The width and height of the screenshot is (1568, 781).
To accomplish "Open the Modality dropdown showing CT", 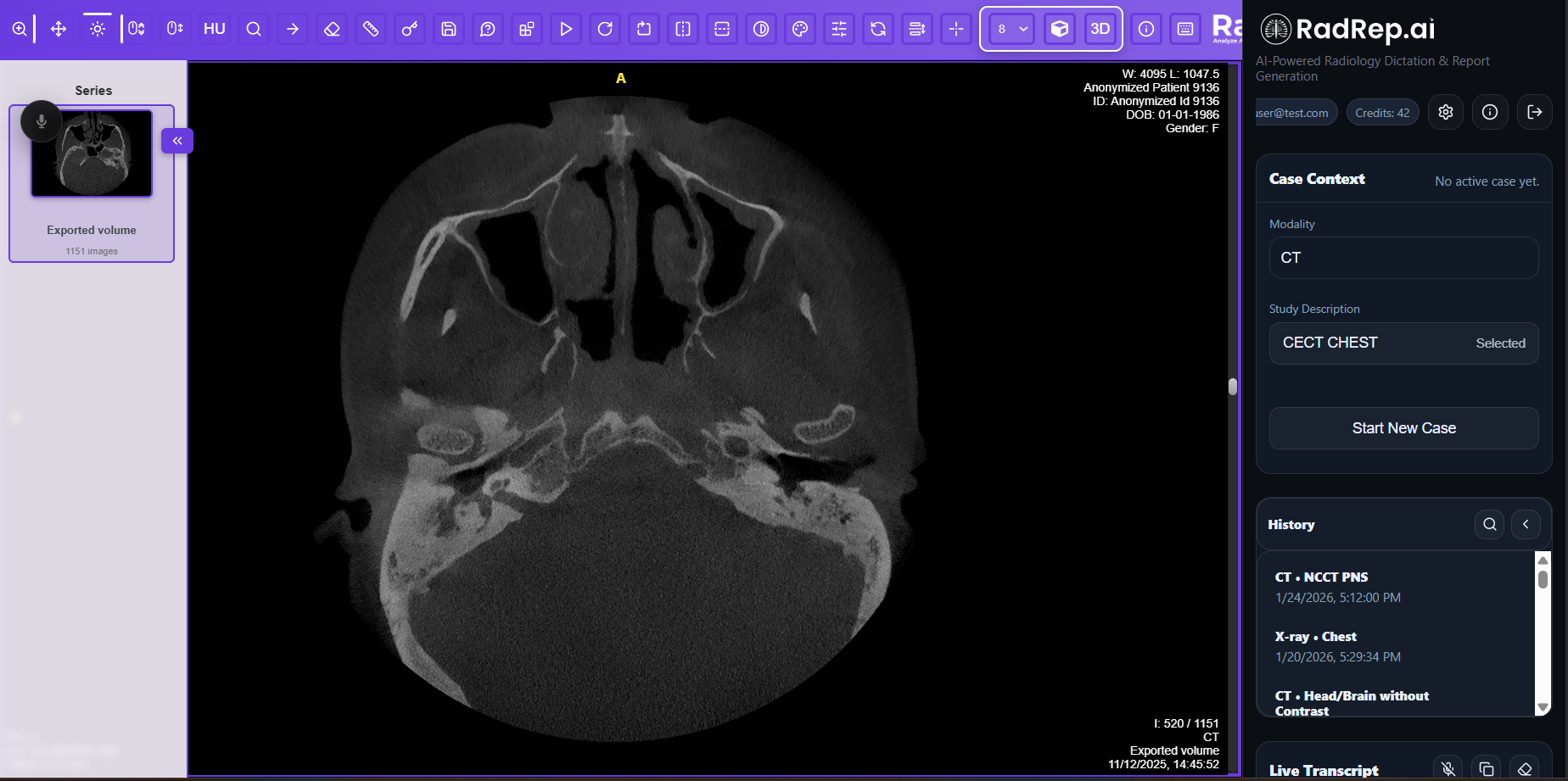I will coord(1403,257).
